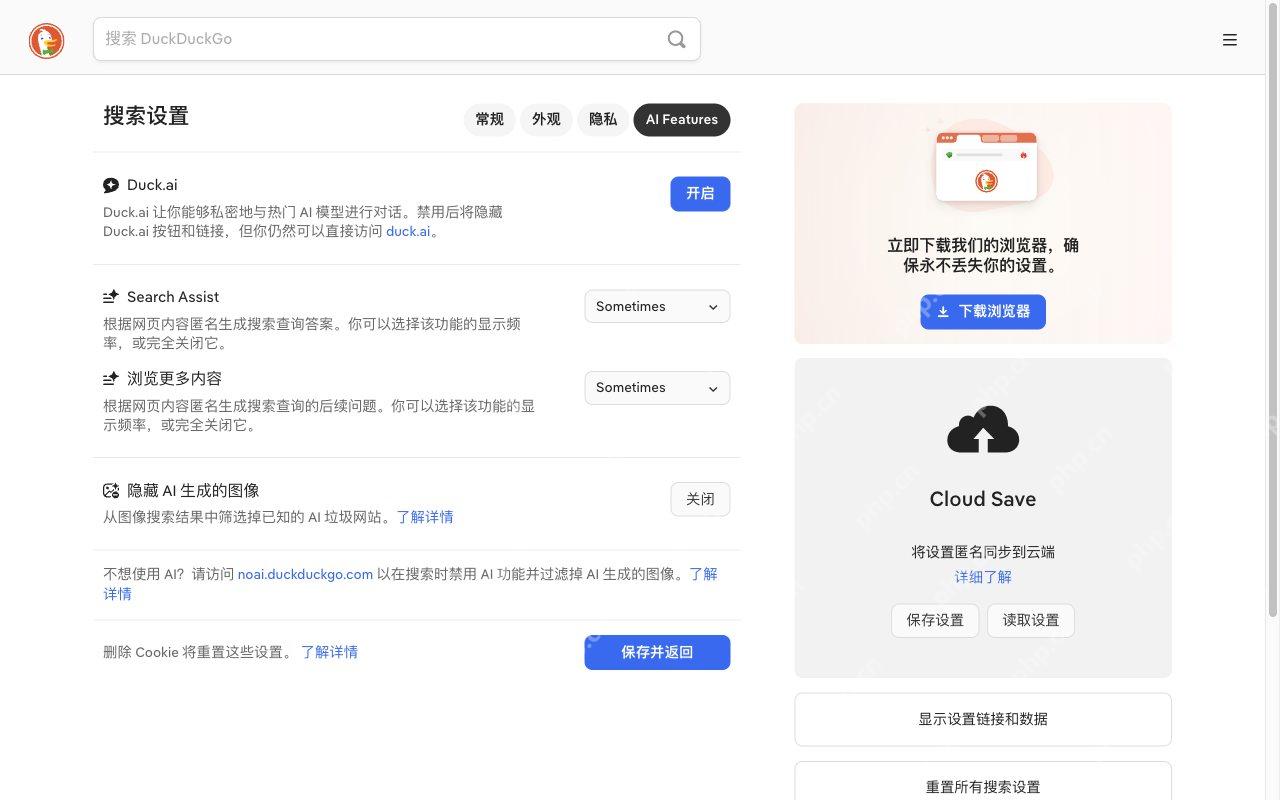
Task: Toggle the 隐藏 AI 生成的图像 关闭 button
Action: (700, 499)
